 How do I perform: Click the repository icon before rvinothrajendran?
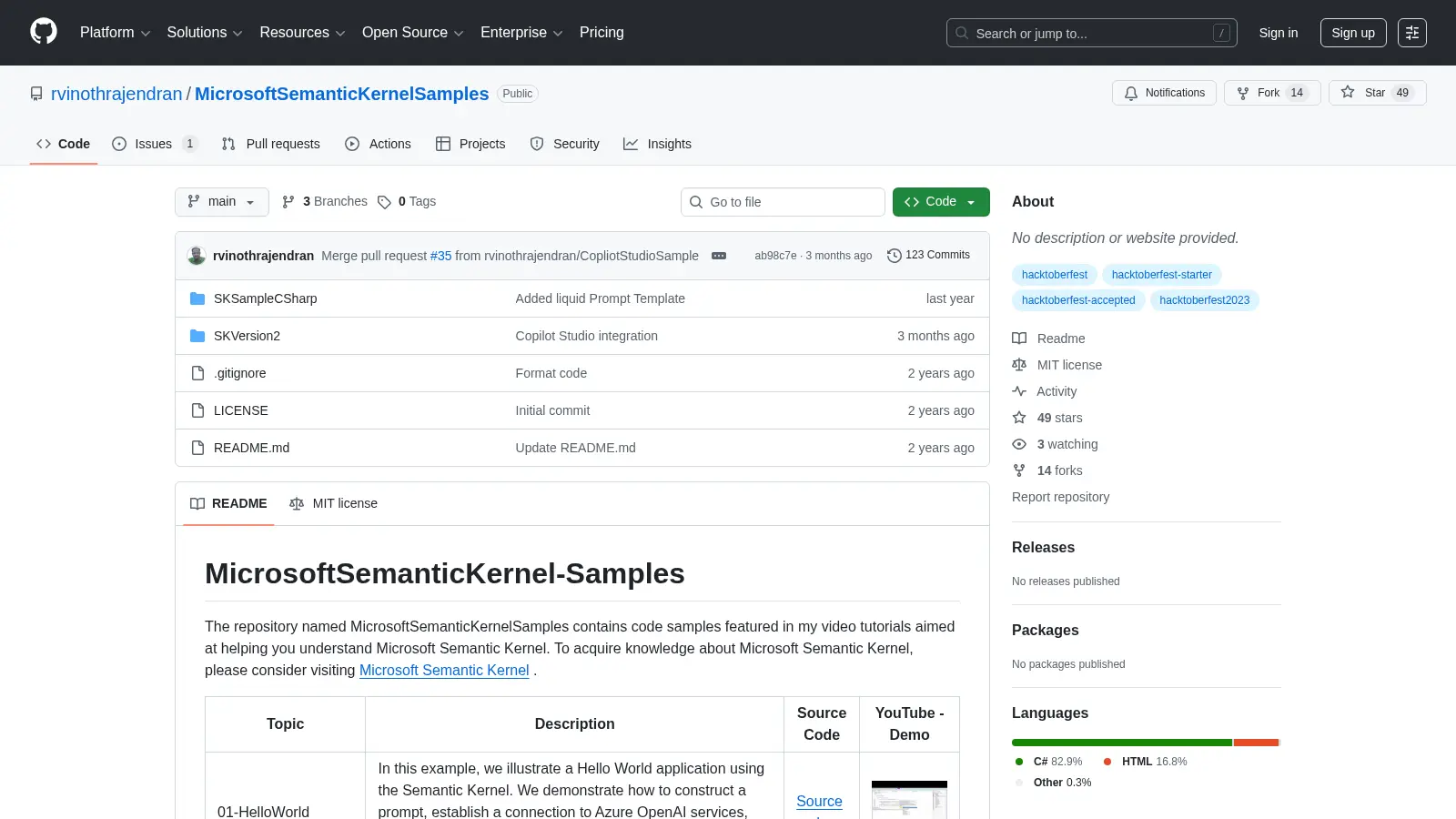coord(36,94)
